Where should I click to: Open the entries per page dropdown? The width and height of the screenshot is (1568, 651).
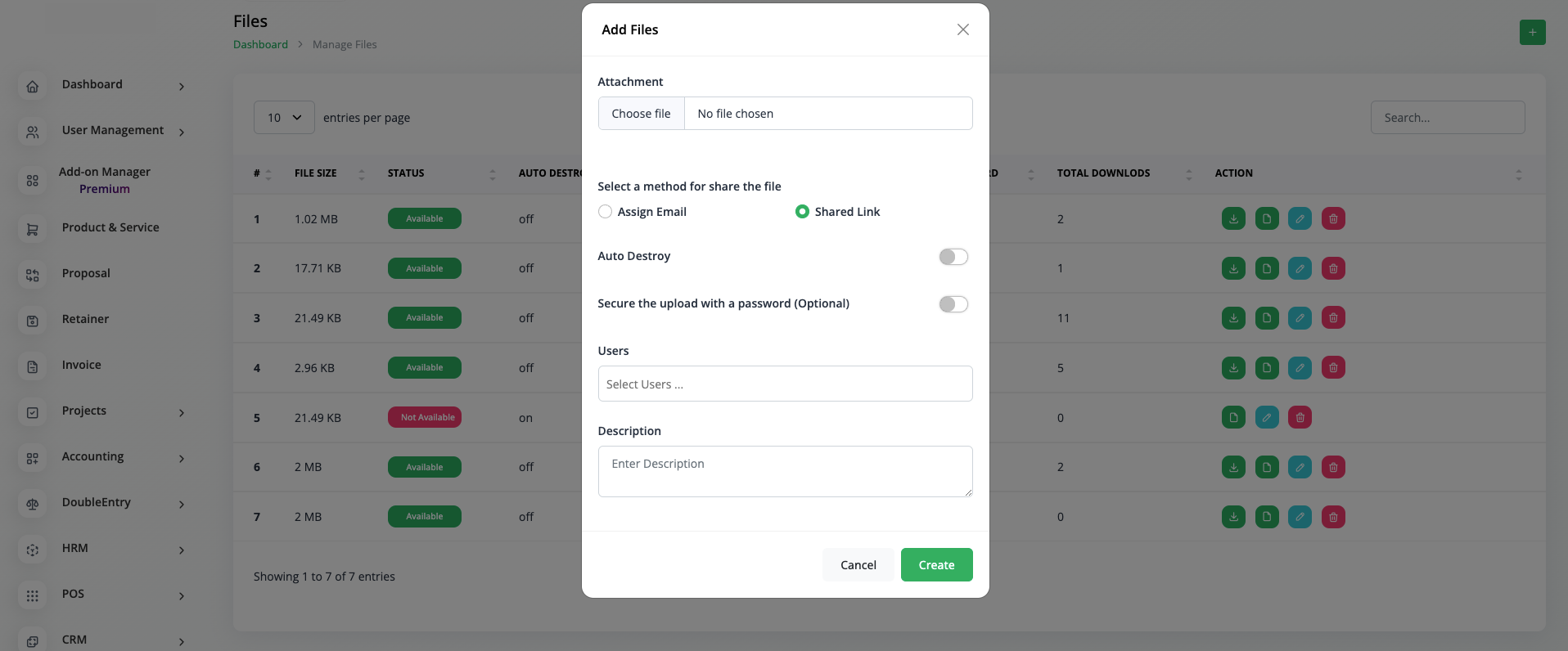point(284,118)
